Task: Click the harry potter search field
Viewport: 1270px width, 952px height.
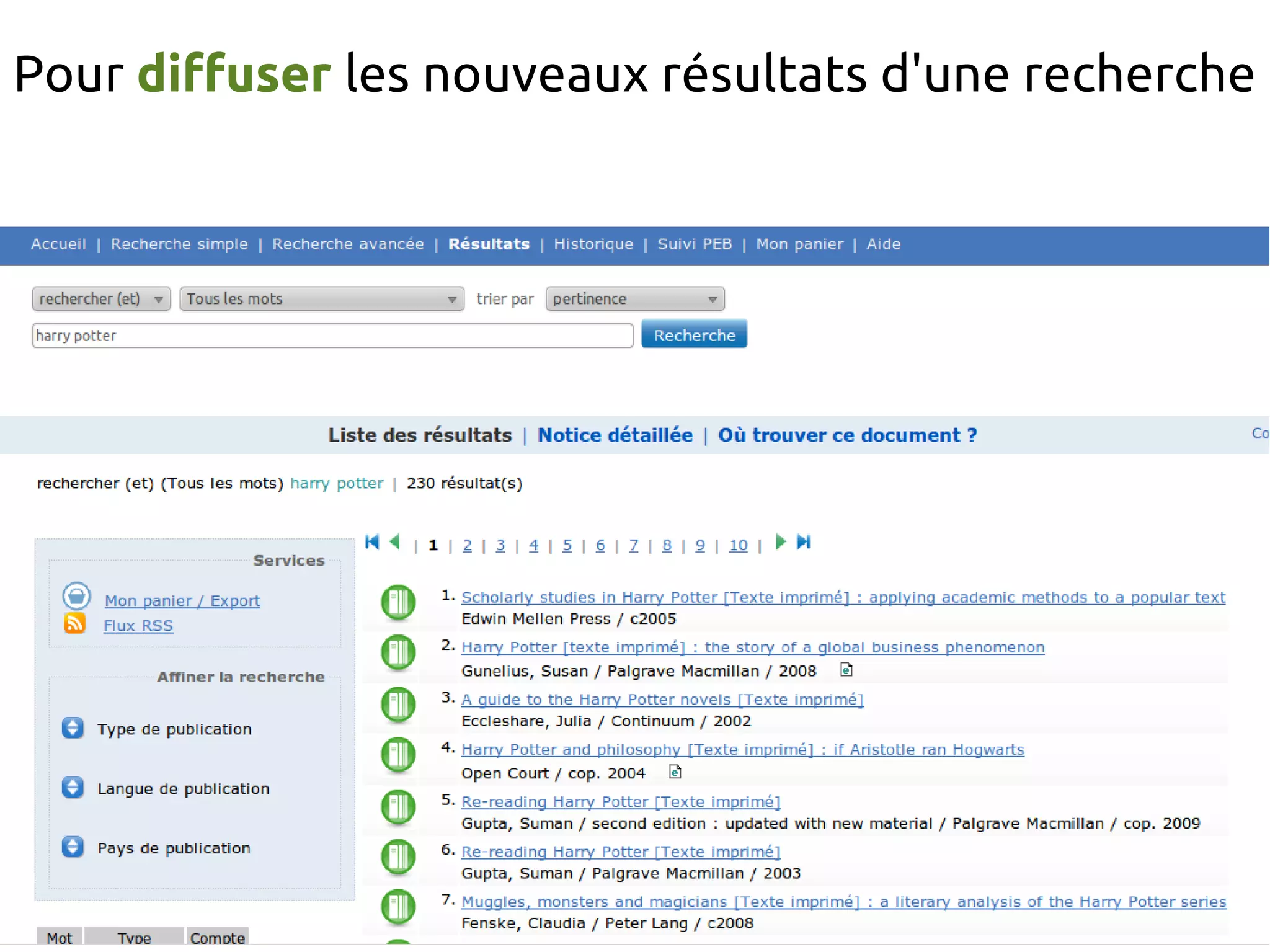Action: click(332, 336)
